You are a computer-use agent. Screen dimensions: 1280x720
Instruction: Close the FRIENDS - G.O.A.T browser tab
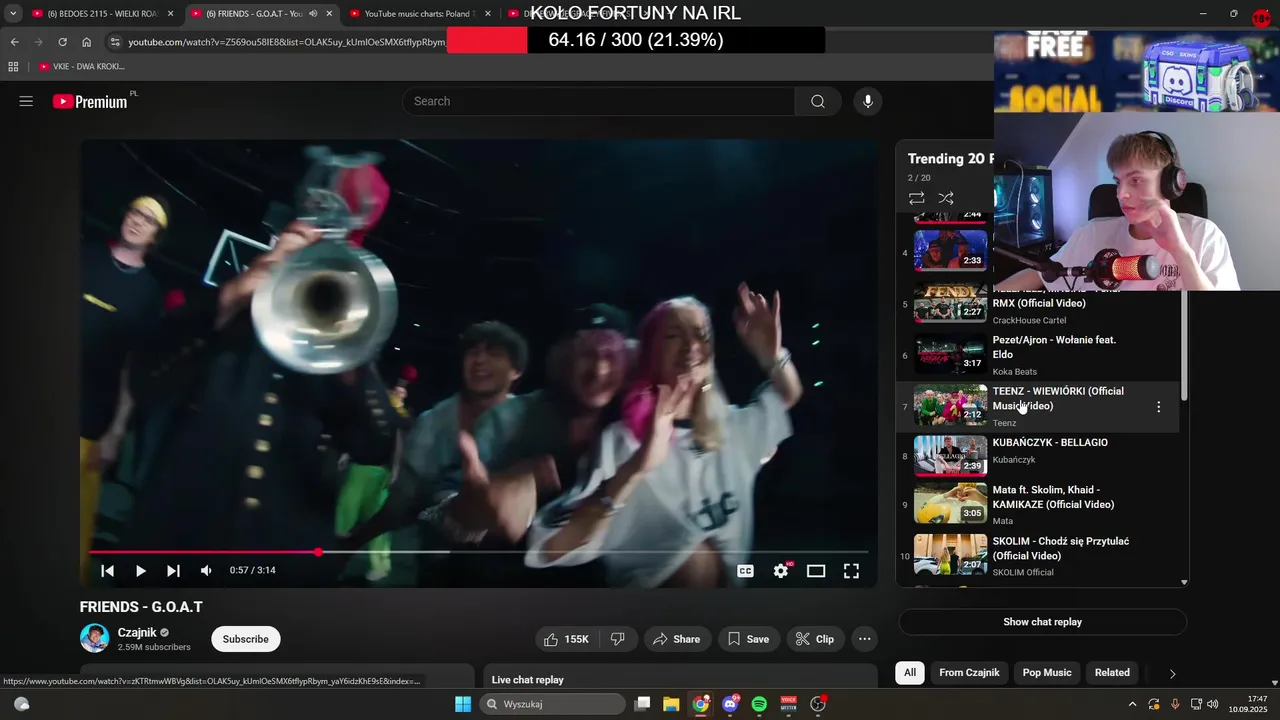coord(329,14)
